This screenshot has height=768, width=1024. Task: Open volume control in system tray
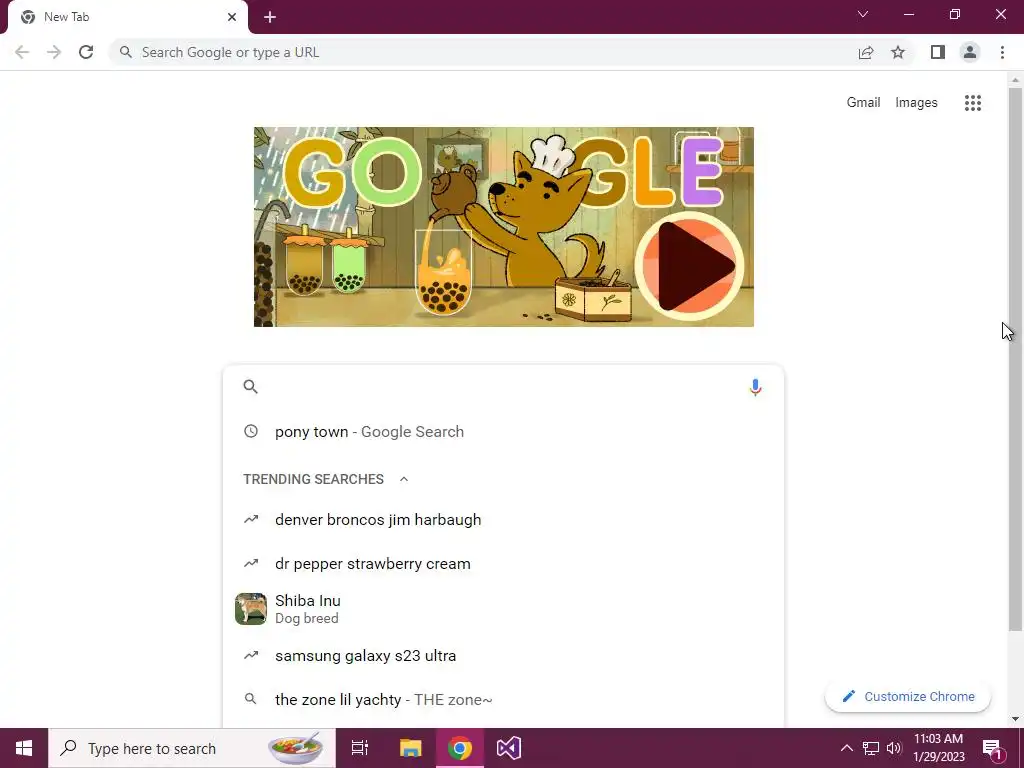(894, 748)
